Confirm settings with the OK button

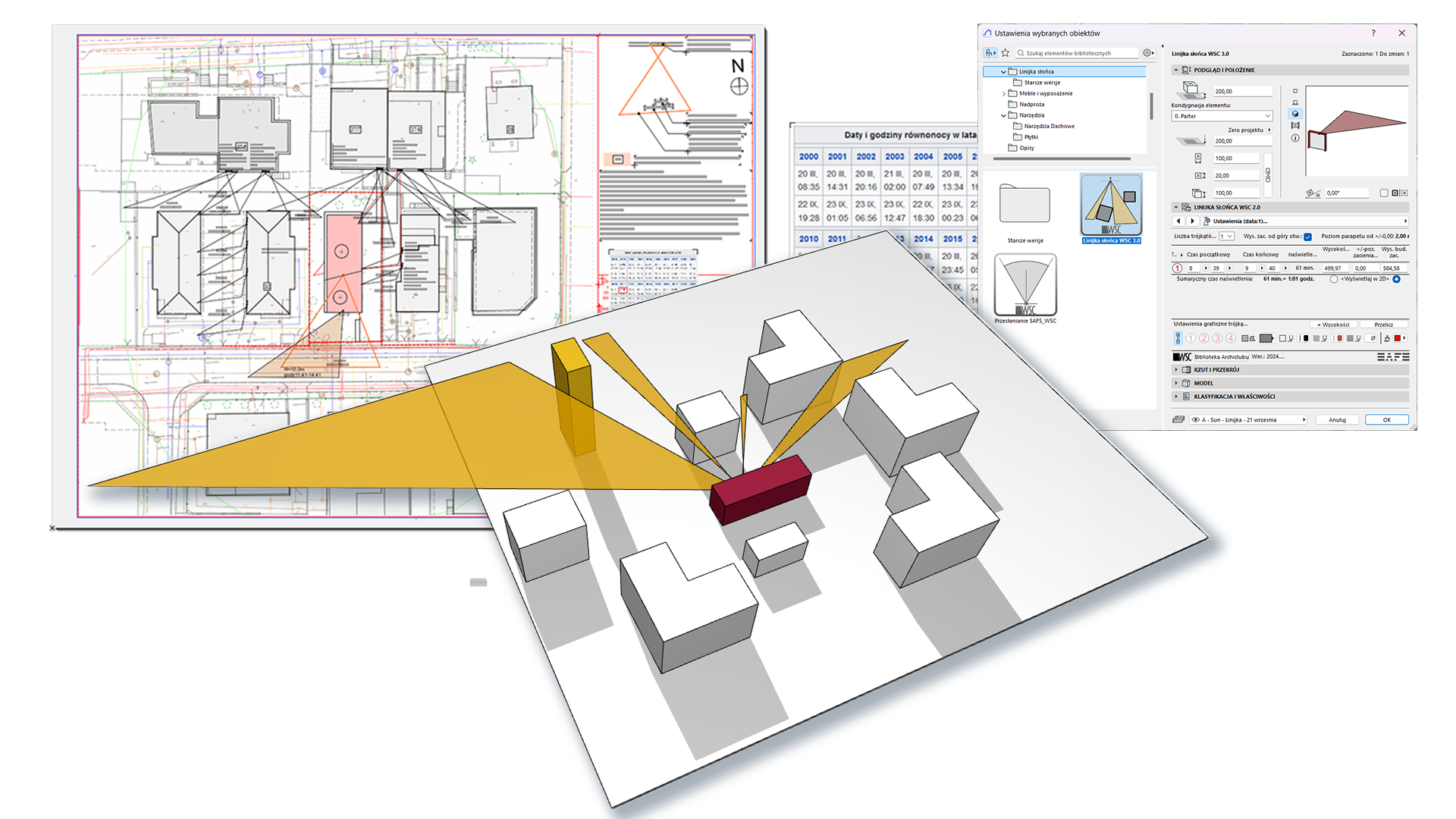pyautogui.click(x=1386, y=419)
